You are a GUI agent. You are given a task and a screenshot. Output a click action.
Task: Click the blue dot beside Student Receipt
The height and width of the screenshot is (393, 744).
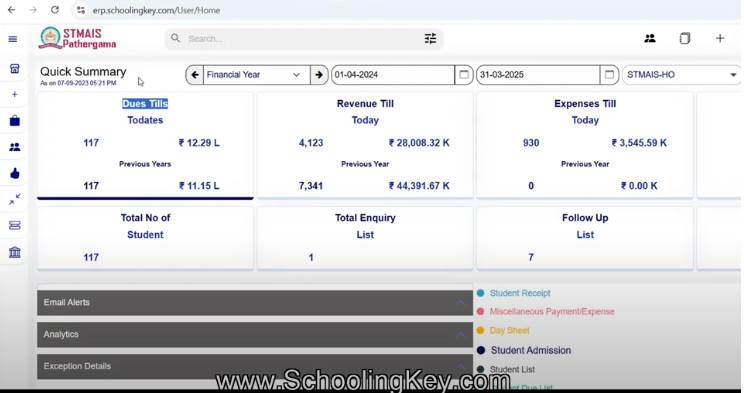point(480,293)
